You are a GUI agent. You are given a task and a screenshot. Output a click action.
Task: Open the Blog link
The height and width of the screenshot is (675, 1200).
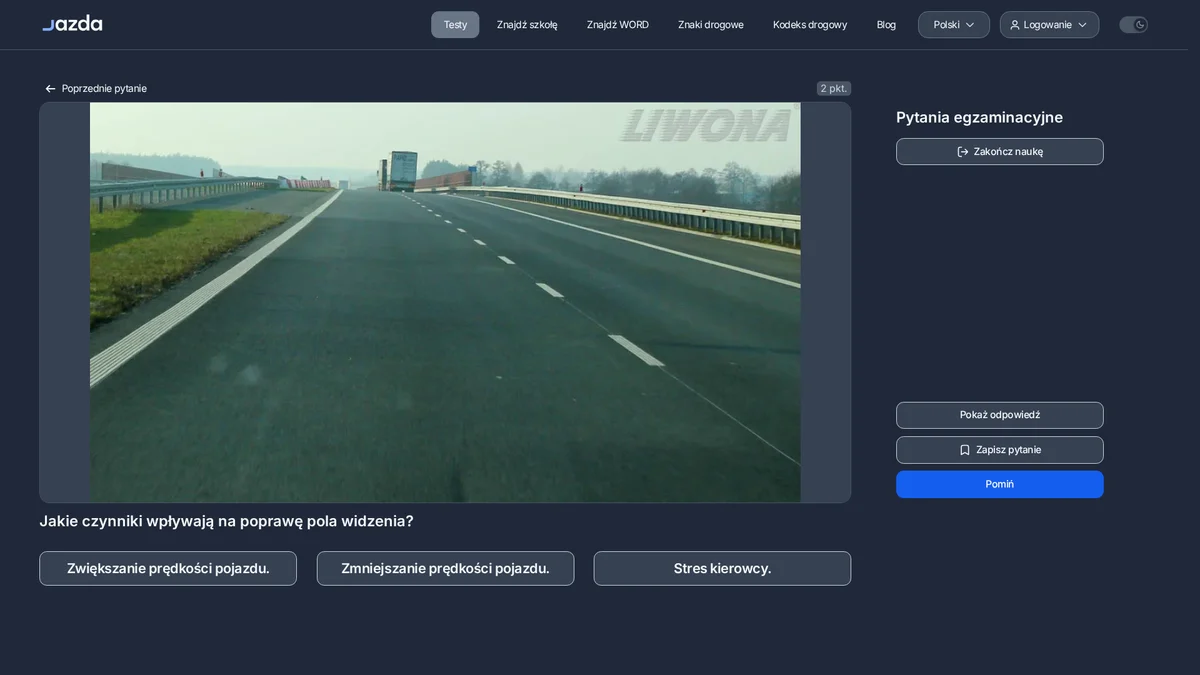(x=886, y=25)
